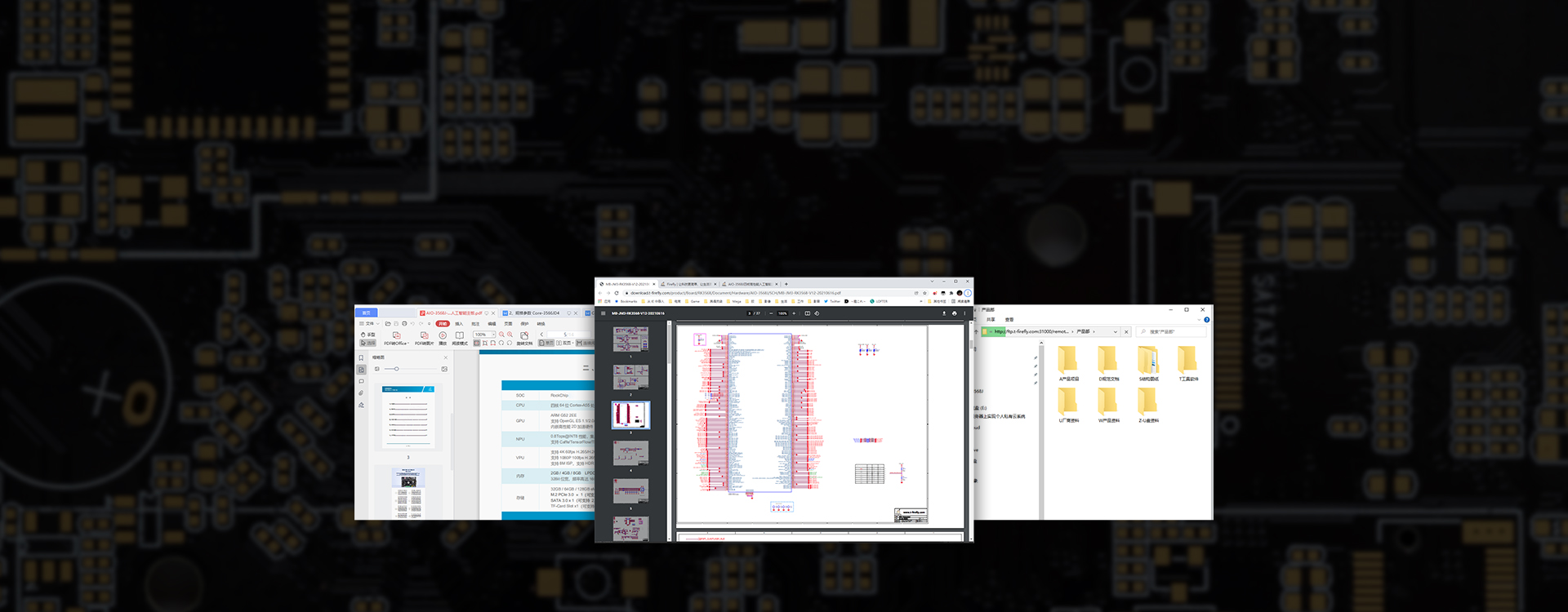This screenshot has height=612, width=1568.
Task: Switch to the Firefly browser tab
Action: coord(688,284)
